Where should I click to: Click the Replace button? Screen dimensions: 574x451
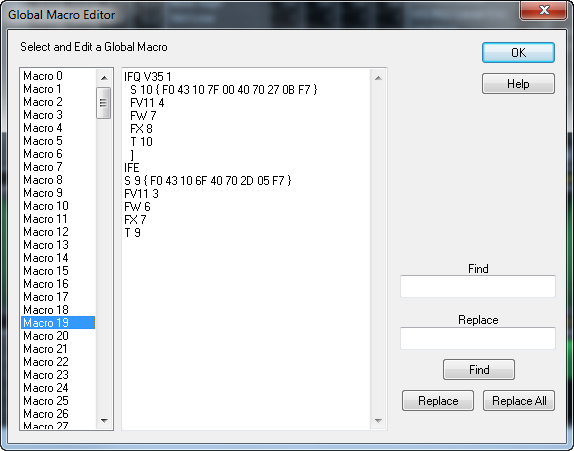[x=438, y=401]
